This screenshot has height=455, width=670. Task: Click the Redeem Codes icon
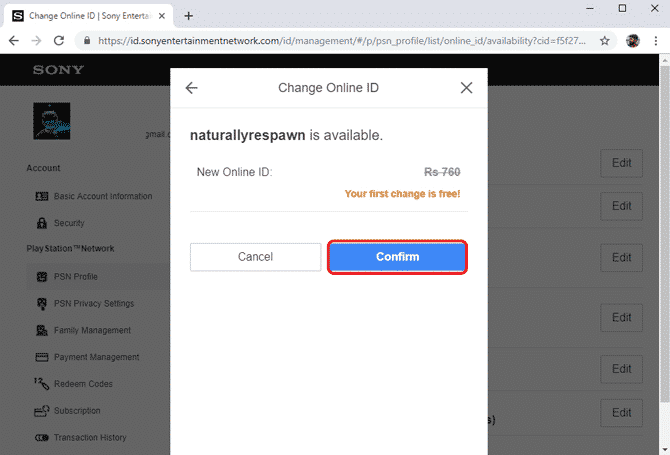click(41, 384)
